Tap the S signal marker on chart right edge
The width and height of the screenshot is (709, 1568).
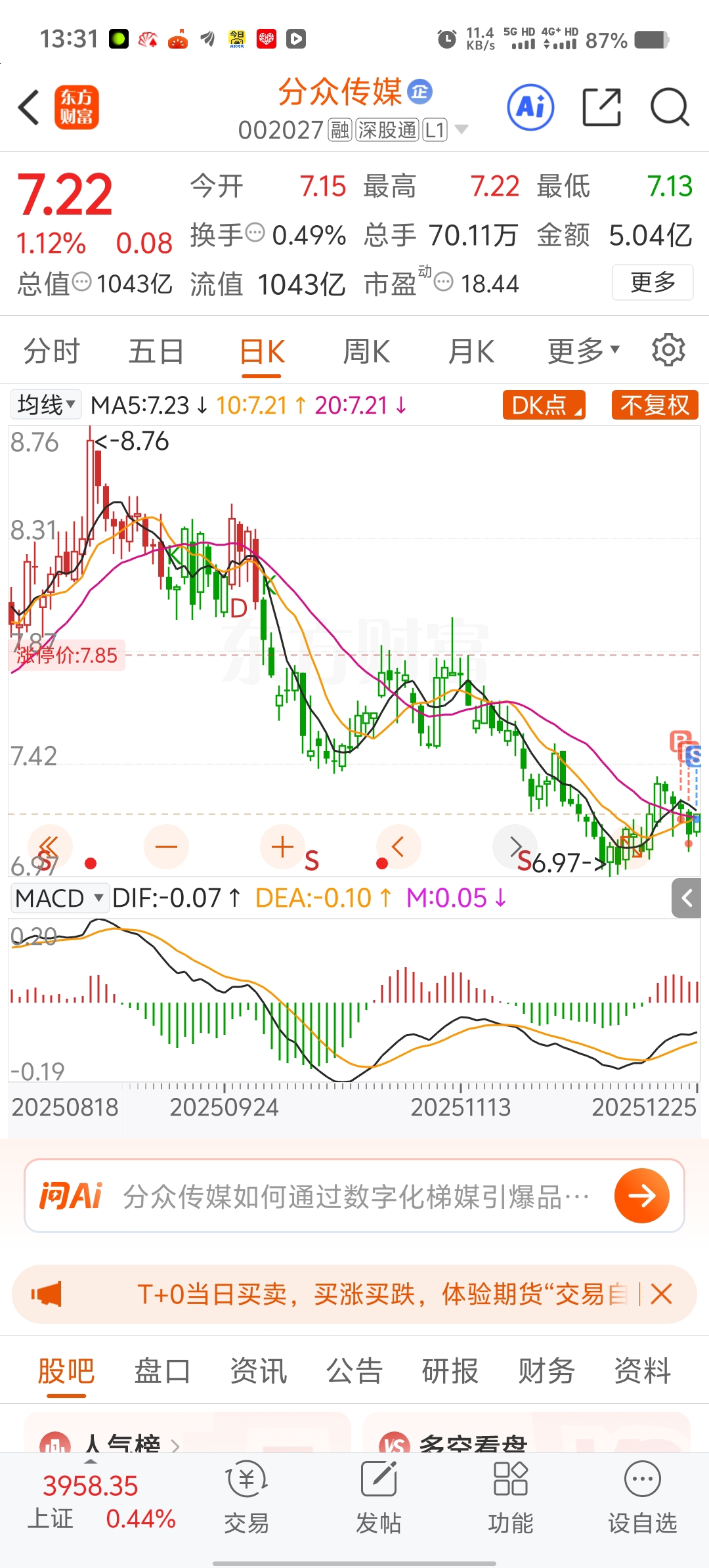tap(694, 756)
